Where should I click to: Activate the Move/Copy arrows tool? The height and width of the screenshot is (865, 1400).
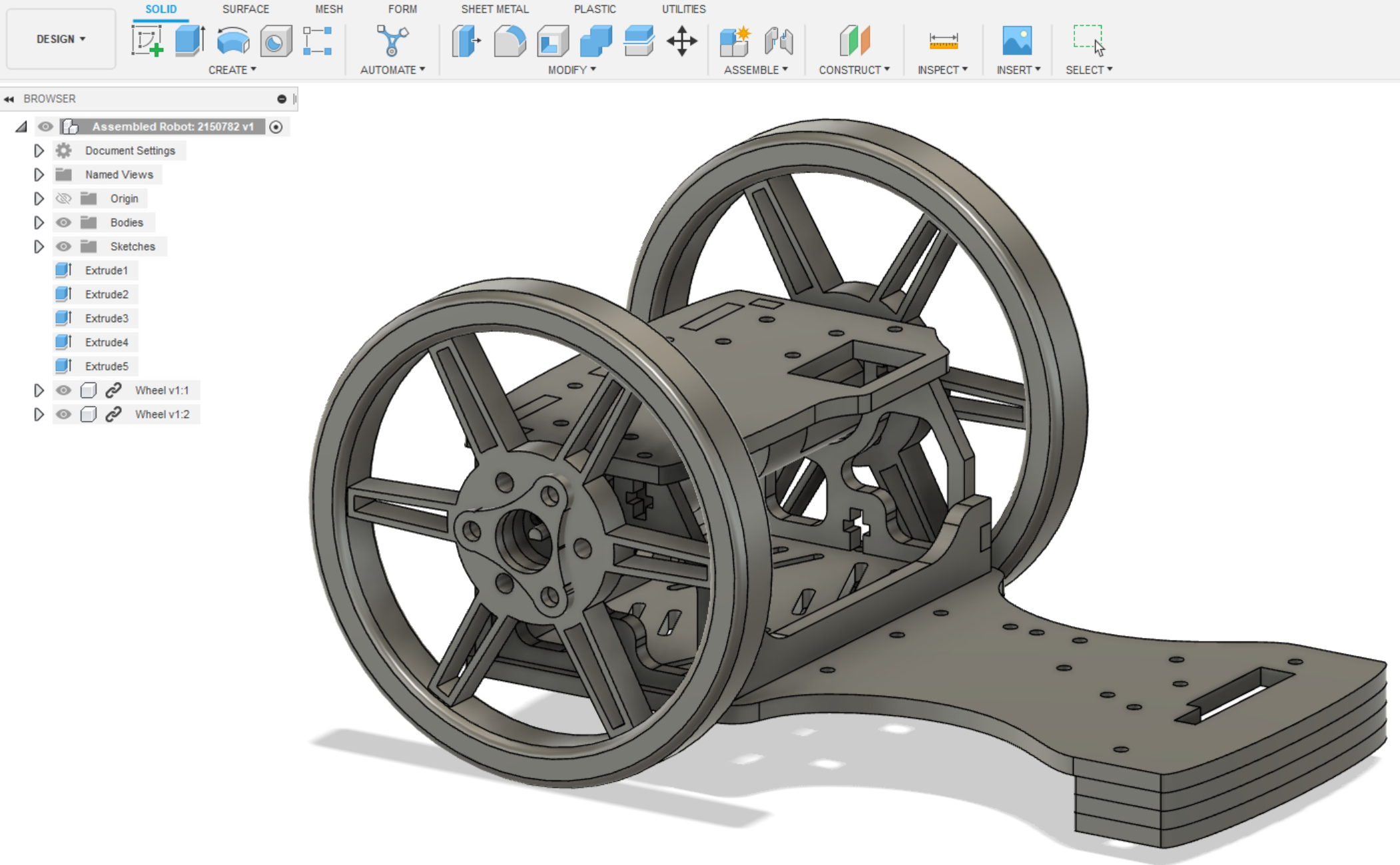(x=682, y=41)
